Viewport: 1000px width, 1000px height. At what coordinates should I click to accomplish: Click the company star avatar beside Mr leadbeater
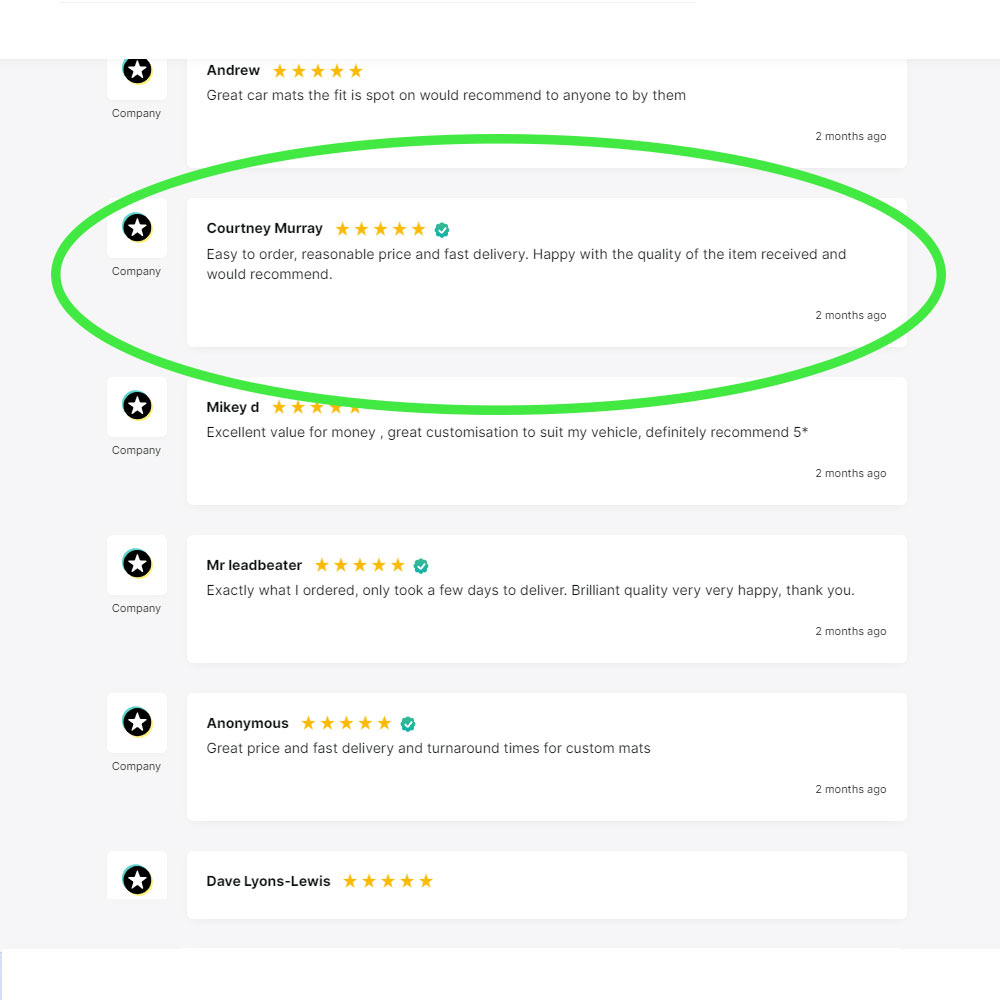tap(137, 564)
